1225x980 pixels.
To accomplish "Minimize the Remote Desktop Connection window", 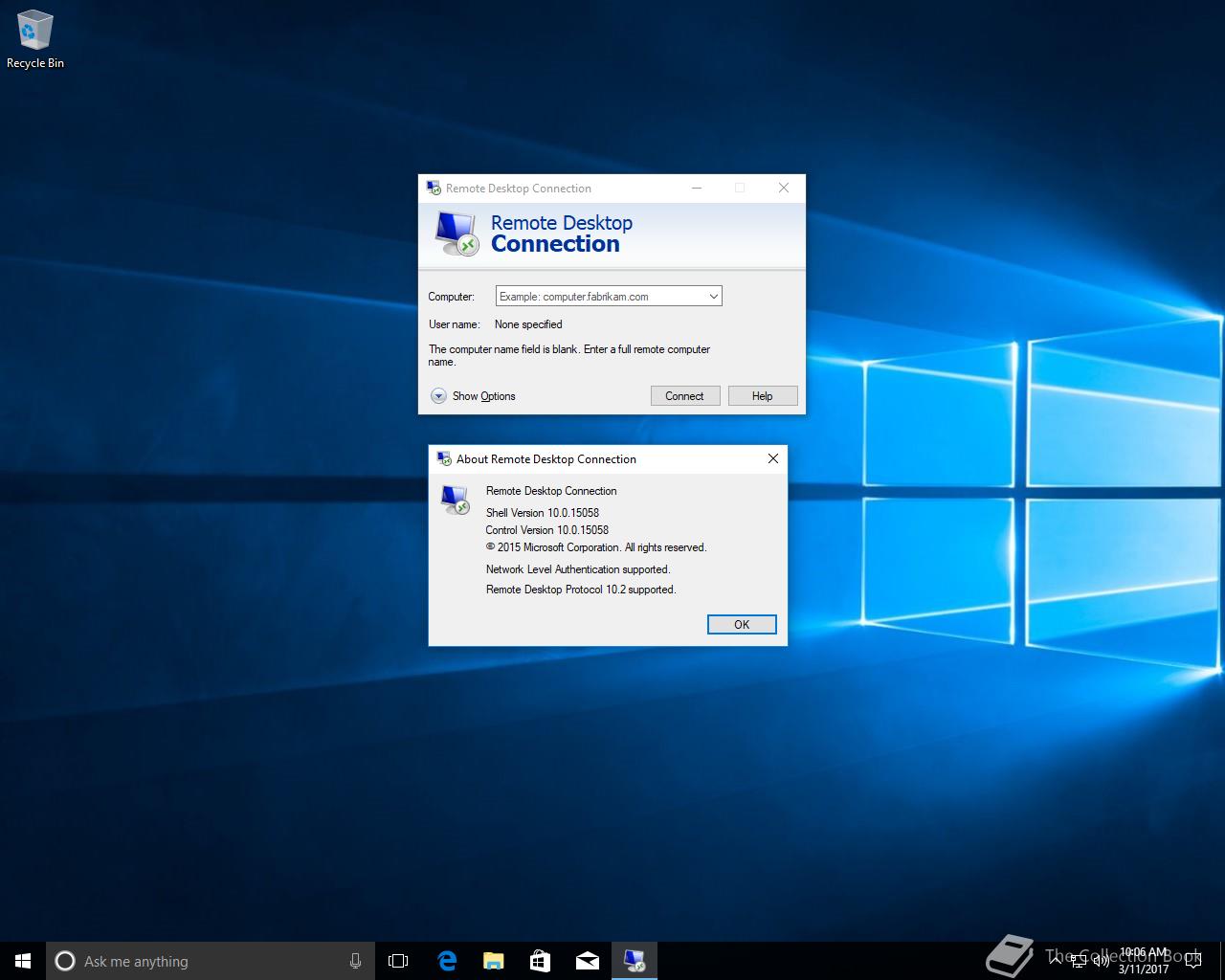I will point(697,188).
